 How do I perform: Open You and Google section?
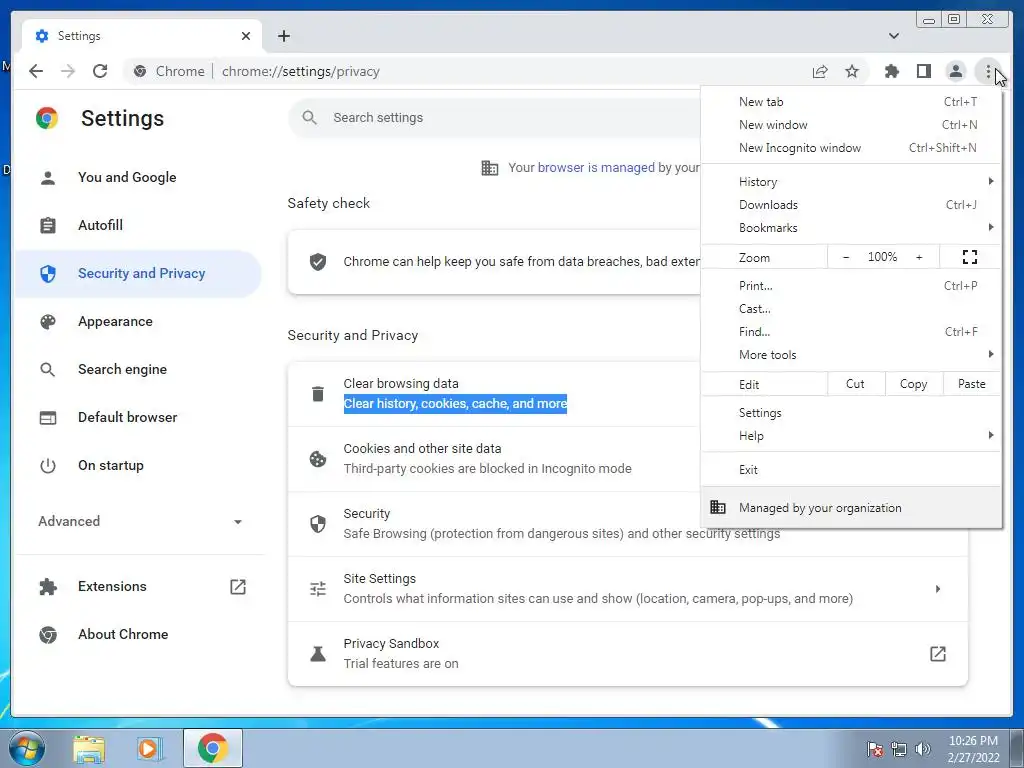pyautogui.click(x=138, y=178)
